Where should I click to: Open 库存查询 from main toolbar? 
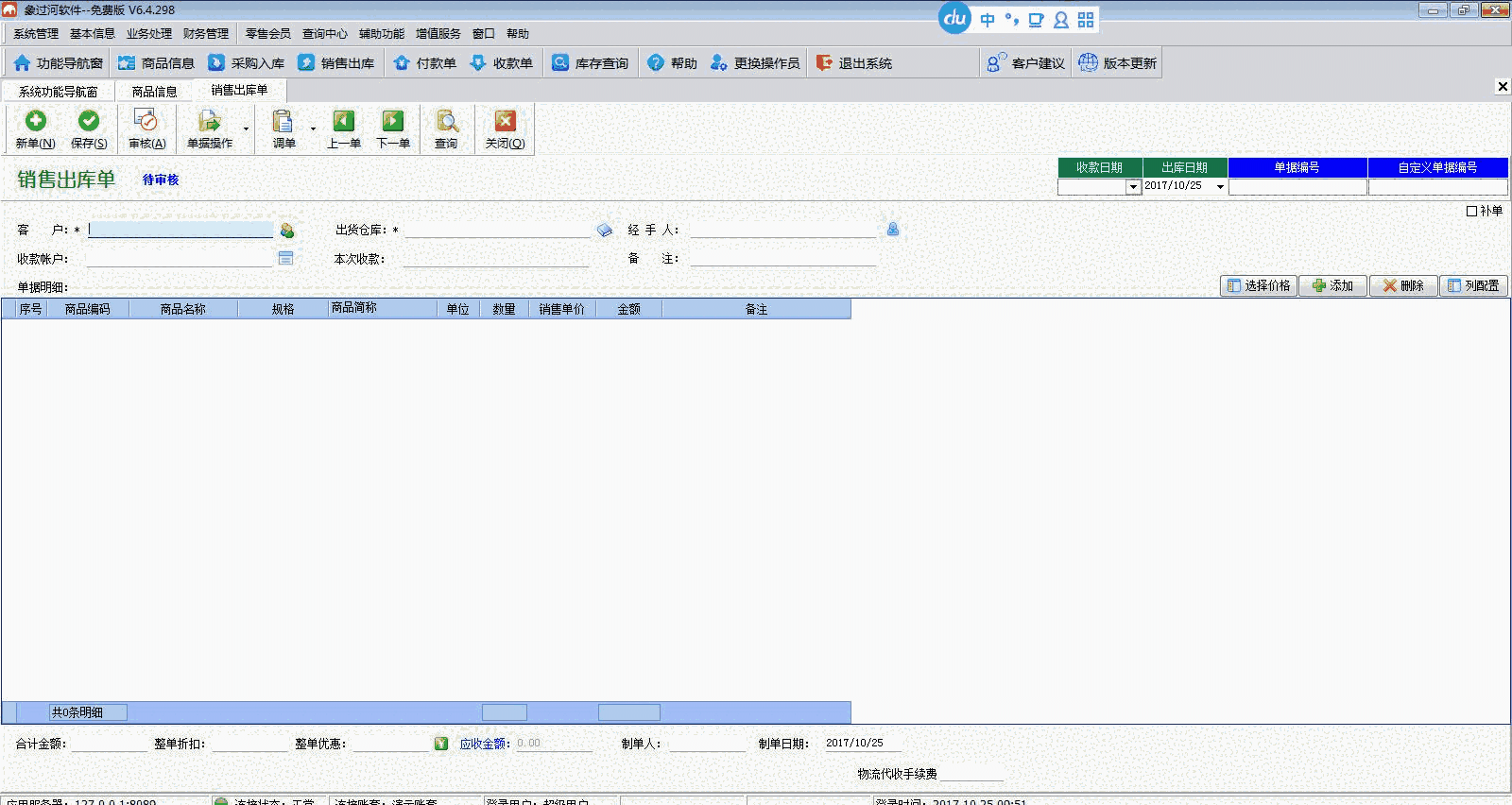[591, 63]
